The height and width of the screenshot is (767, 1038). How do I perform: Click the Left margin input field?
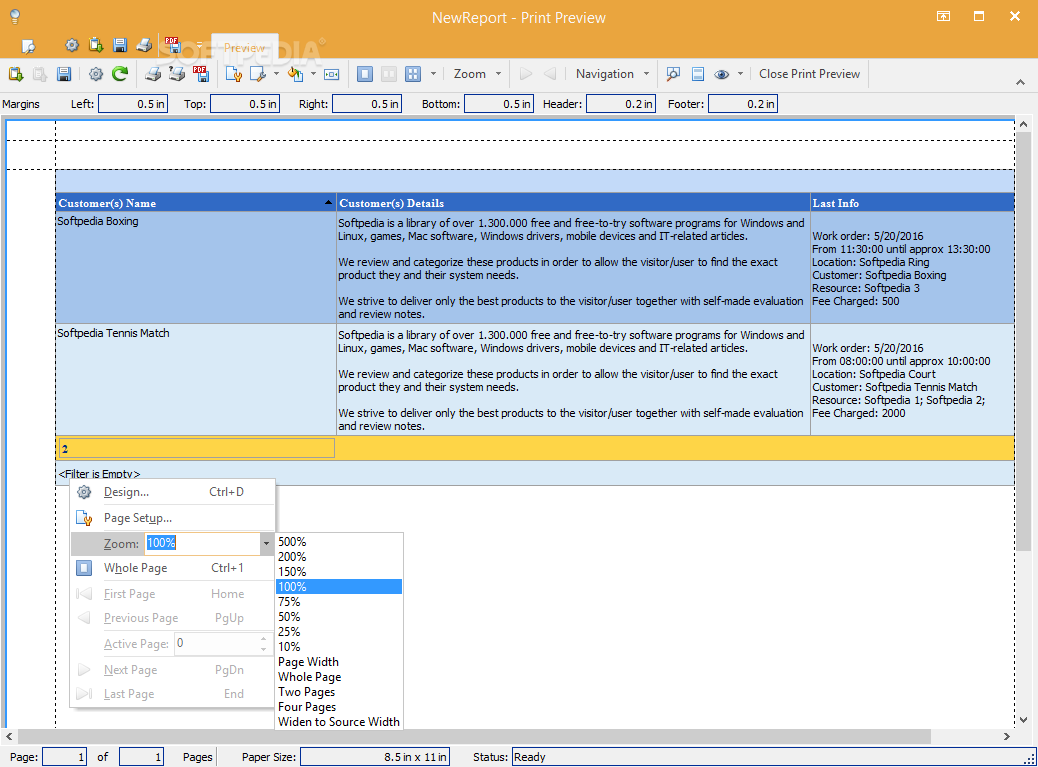(x=133, y=104)
